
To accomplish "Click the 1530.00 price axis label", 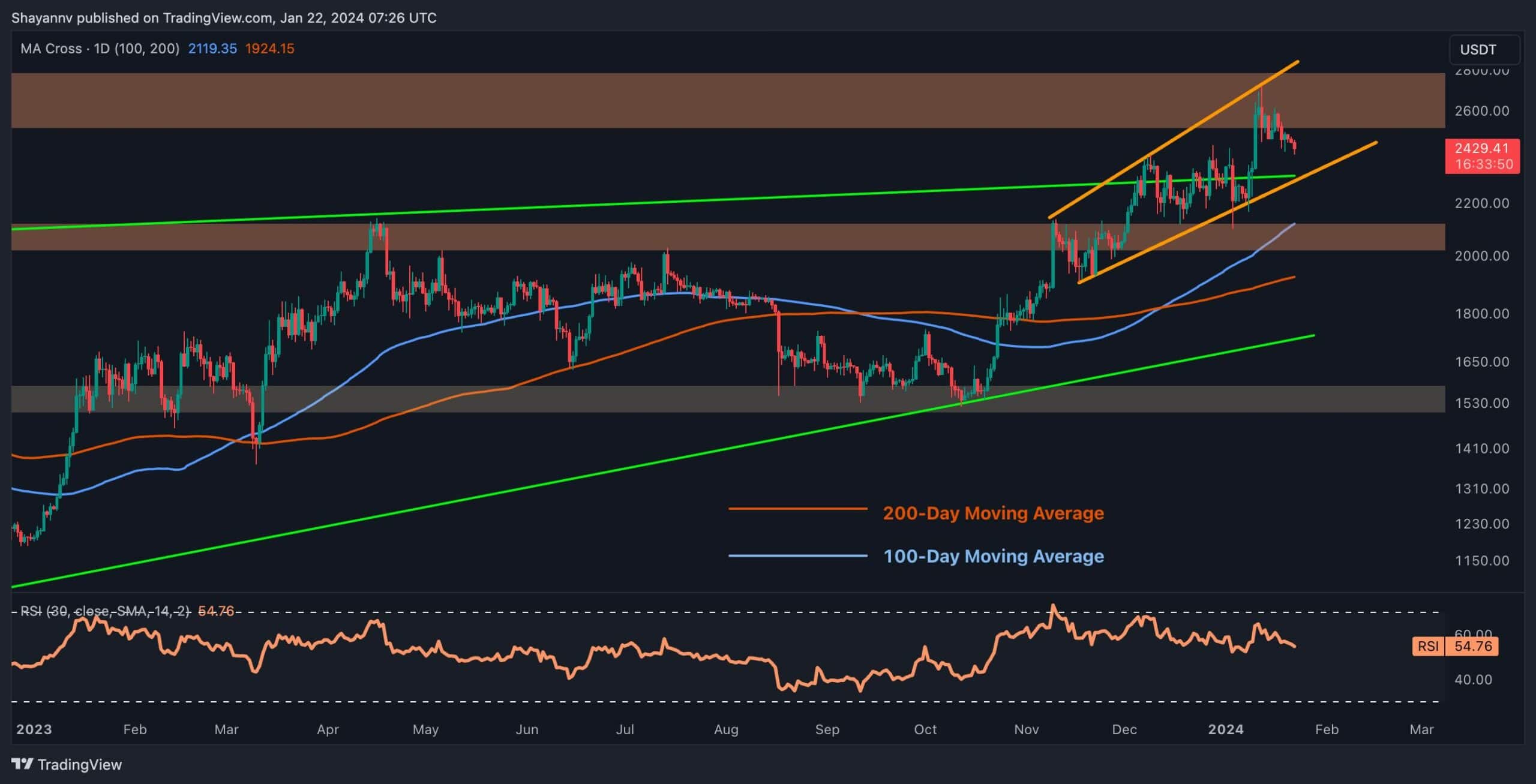I will 1481,403.
